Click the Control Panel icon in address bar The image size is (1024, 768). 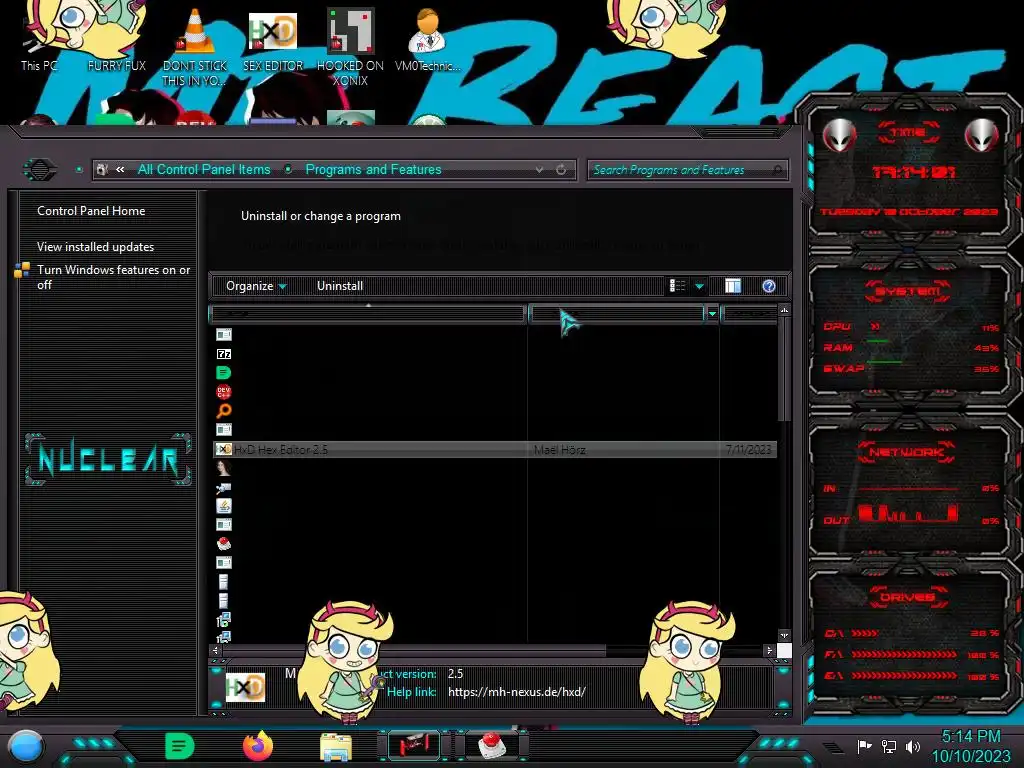tap(102, 170)
